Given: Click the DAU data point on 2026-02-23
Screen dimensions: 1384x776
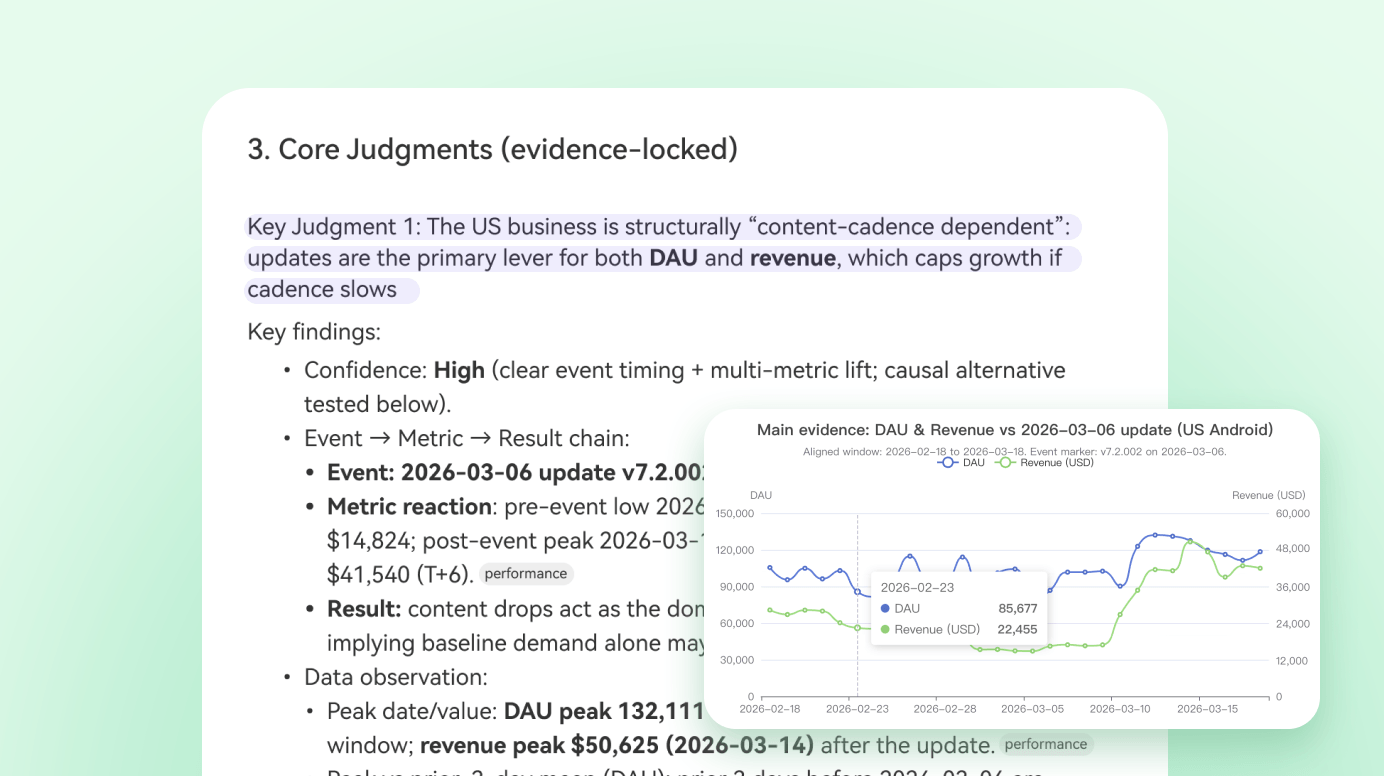Looking at the screenshot, I should (857, 592).
